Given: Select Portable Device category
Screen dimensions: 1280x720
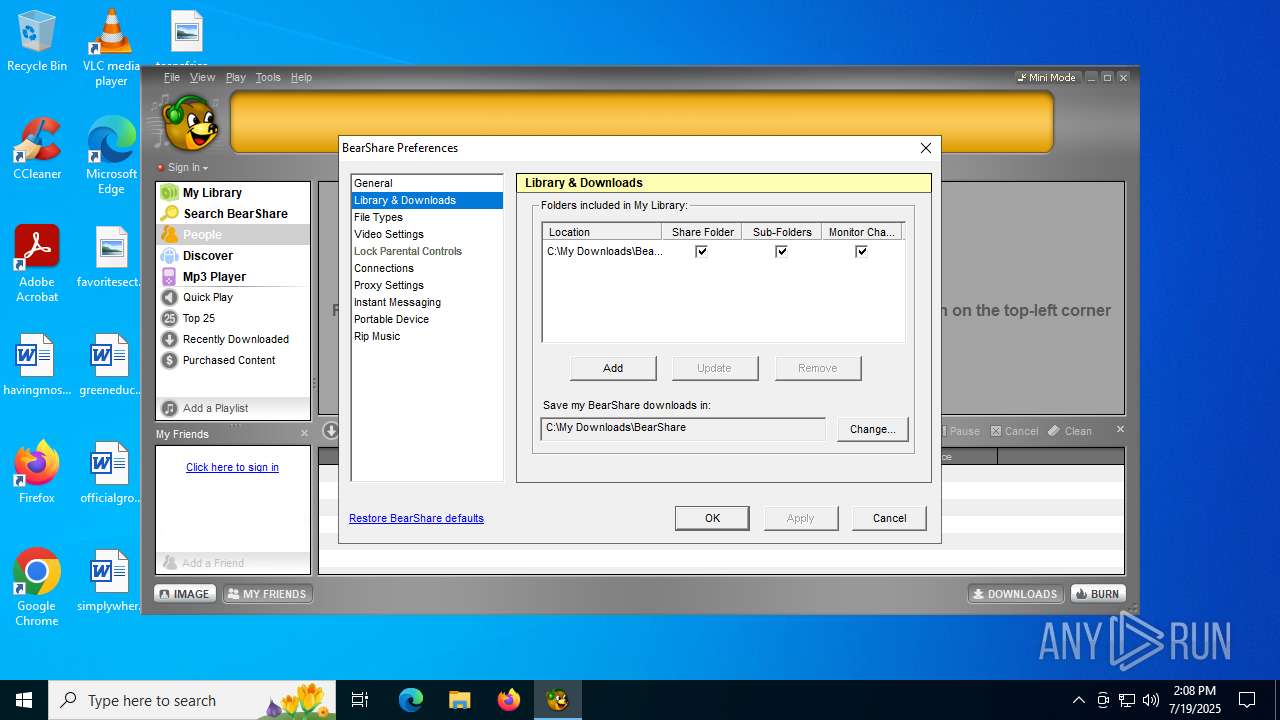Looking at the screenshot, I should coord(427,319).
